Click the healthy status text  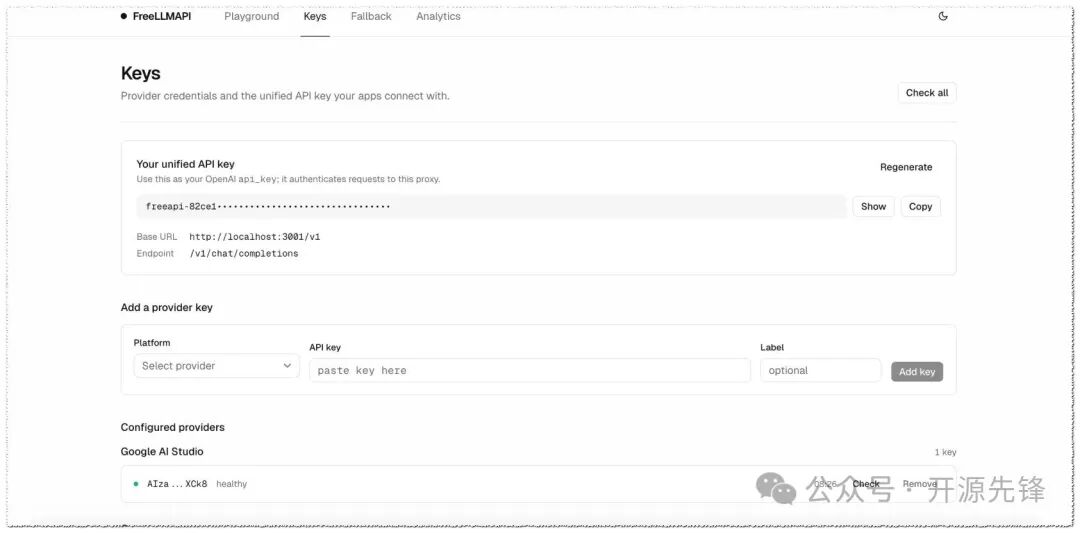click(231, 484)
